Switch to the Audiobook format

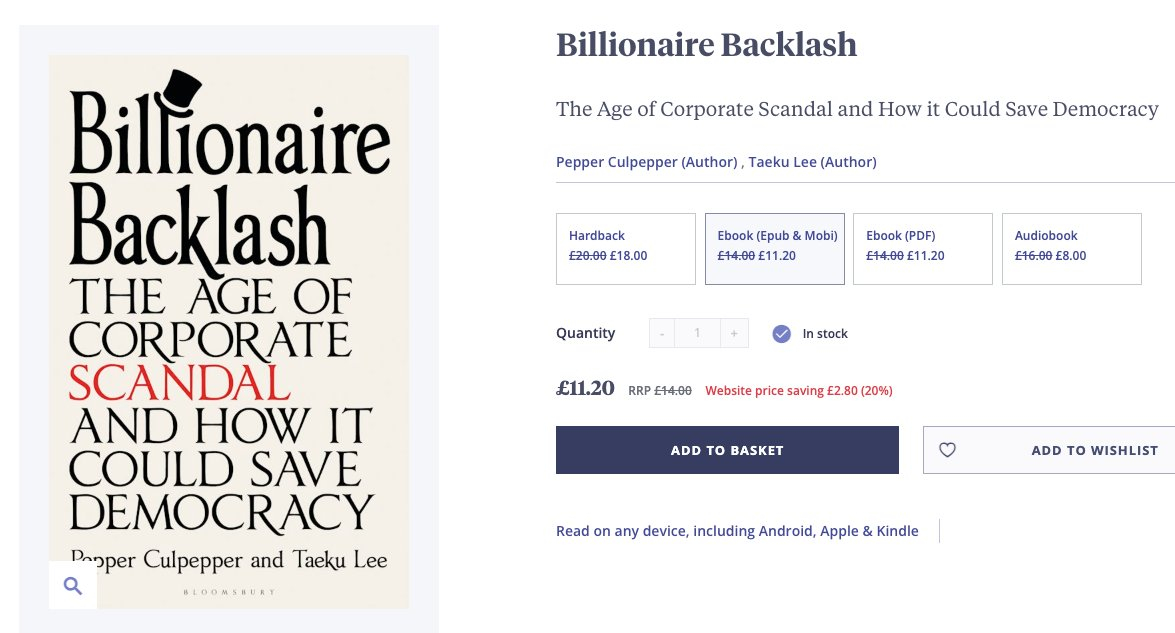(1071, 248)
